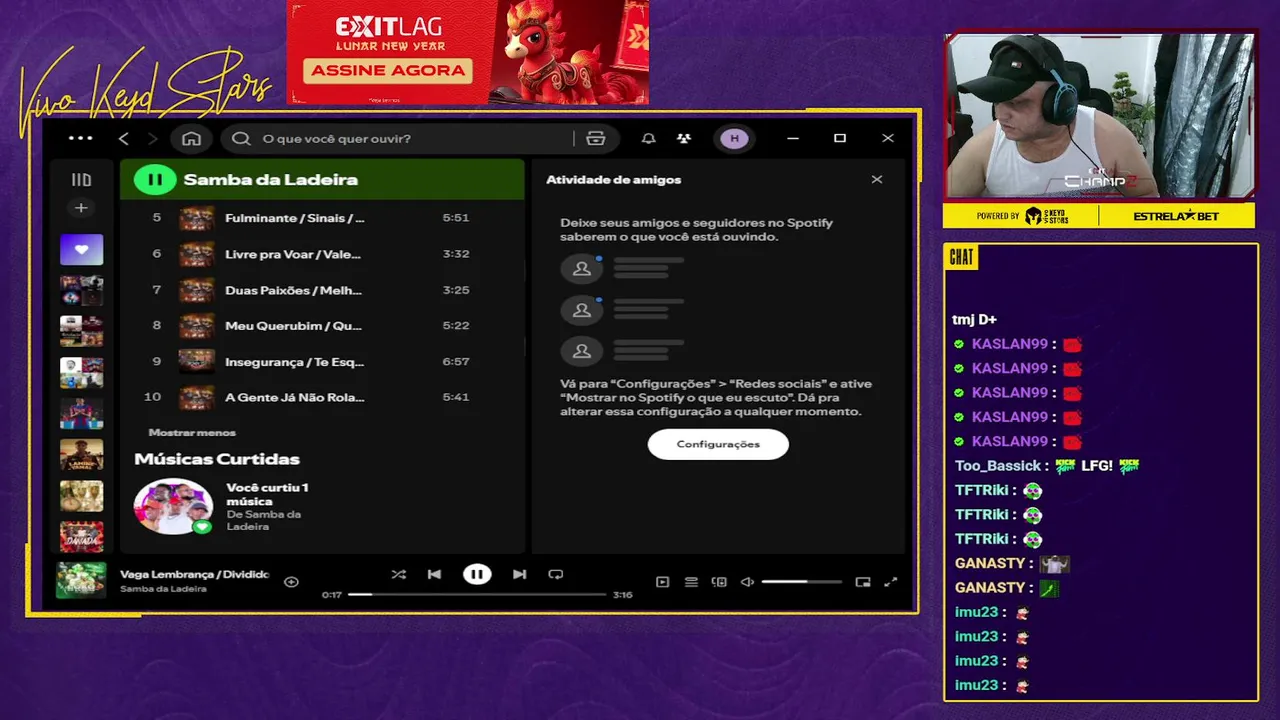1280x720 pixels.
Task: Click the EstrelaBet sponsor logo
Action: tap(1176, 216)
